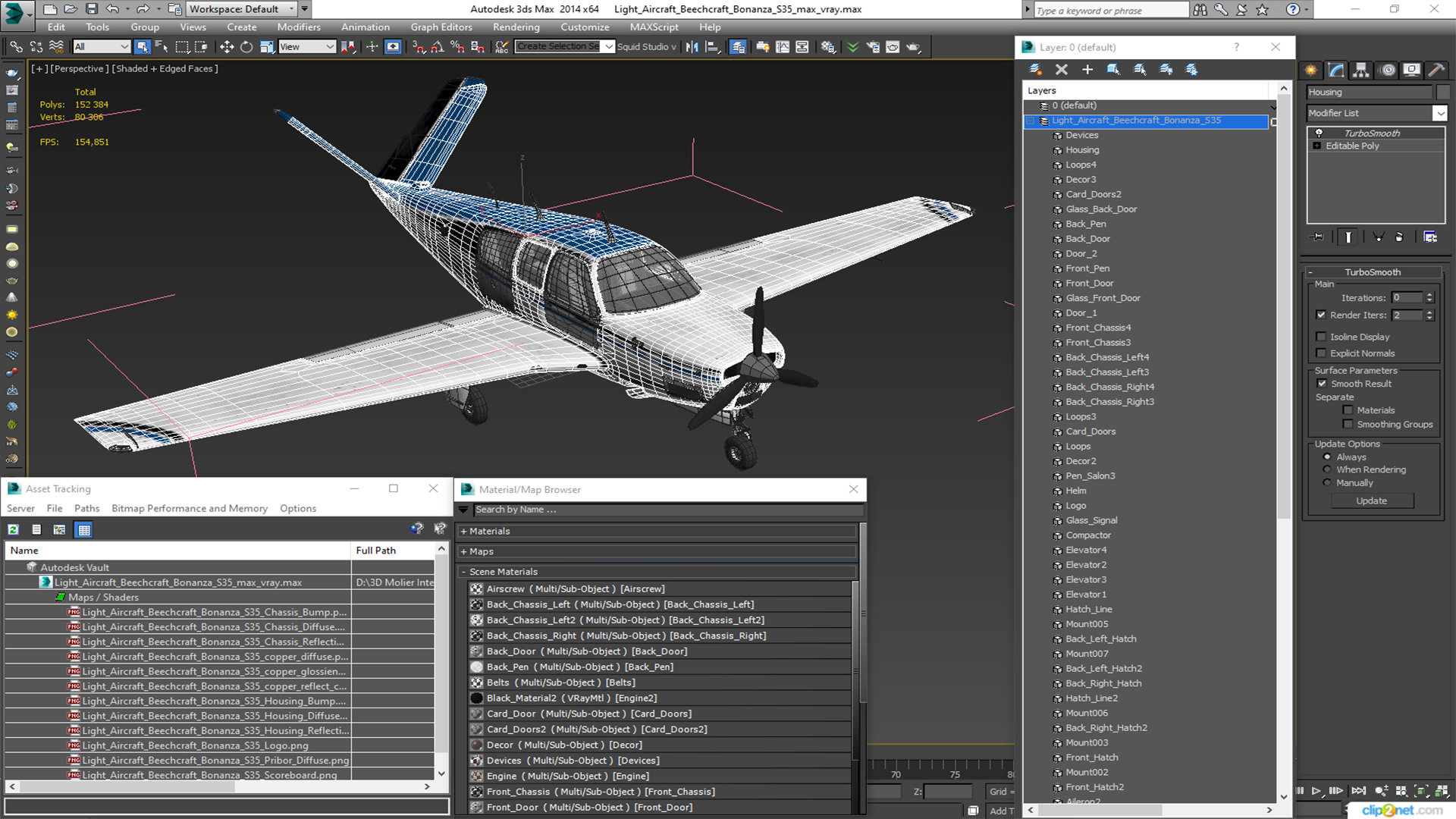Screen dimensions: 1456x819
Task: Select the Move tool in main toolbar
Action: pos(226,47)
